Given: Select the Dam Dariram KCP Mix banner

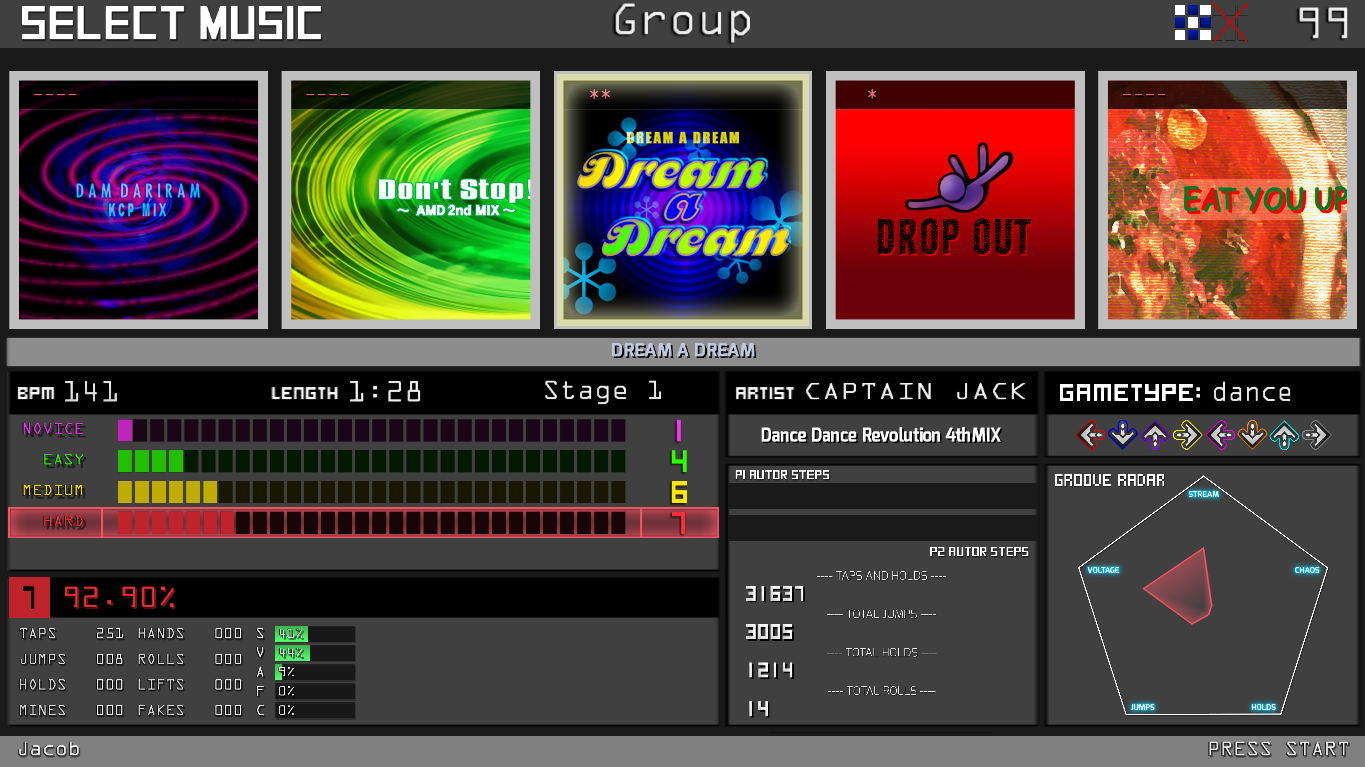Looking at the screenshot, I should tap(139, 200).
